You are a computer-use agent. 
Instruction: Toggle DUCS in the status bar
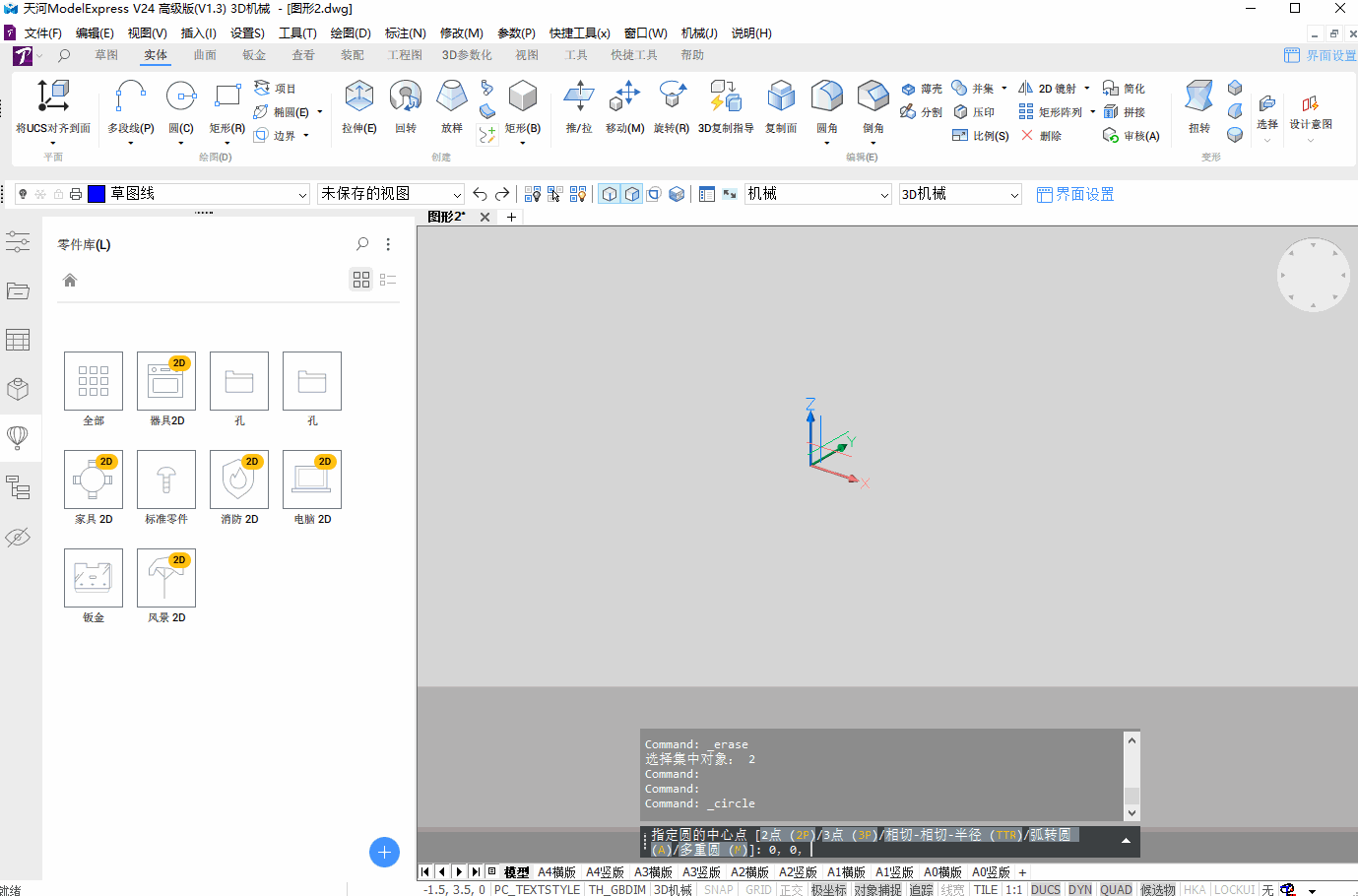tap(1046, 889)
